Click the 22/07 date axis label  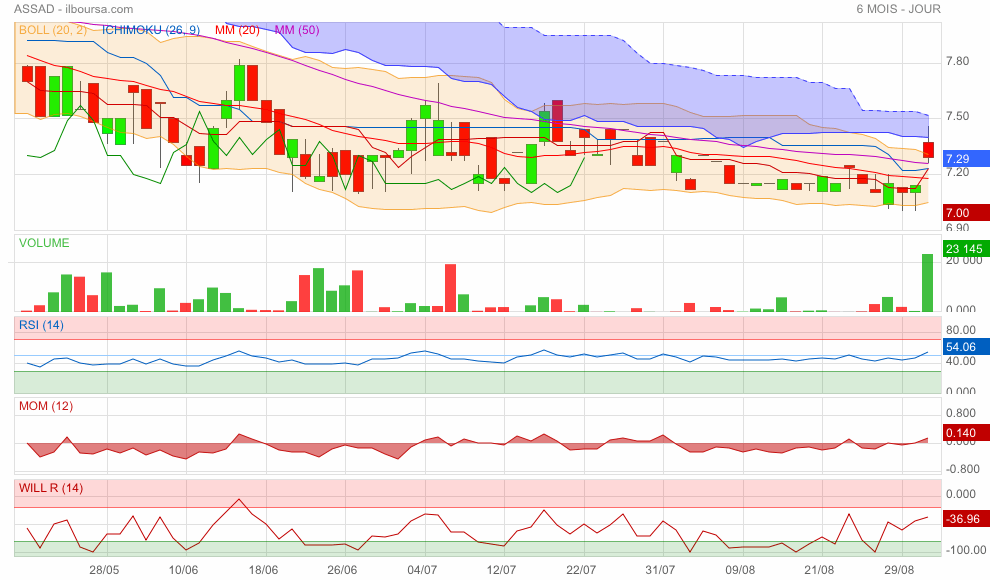(581, 570)
